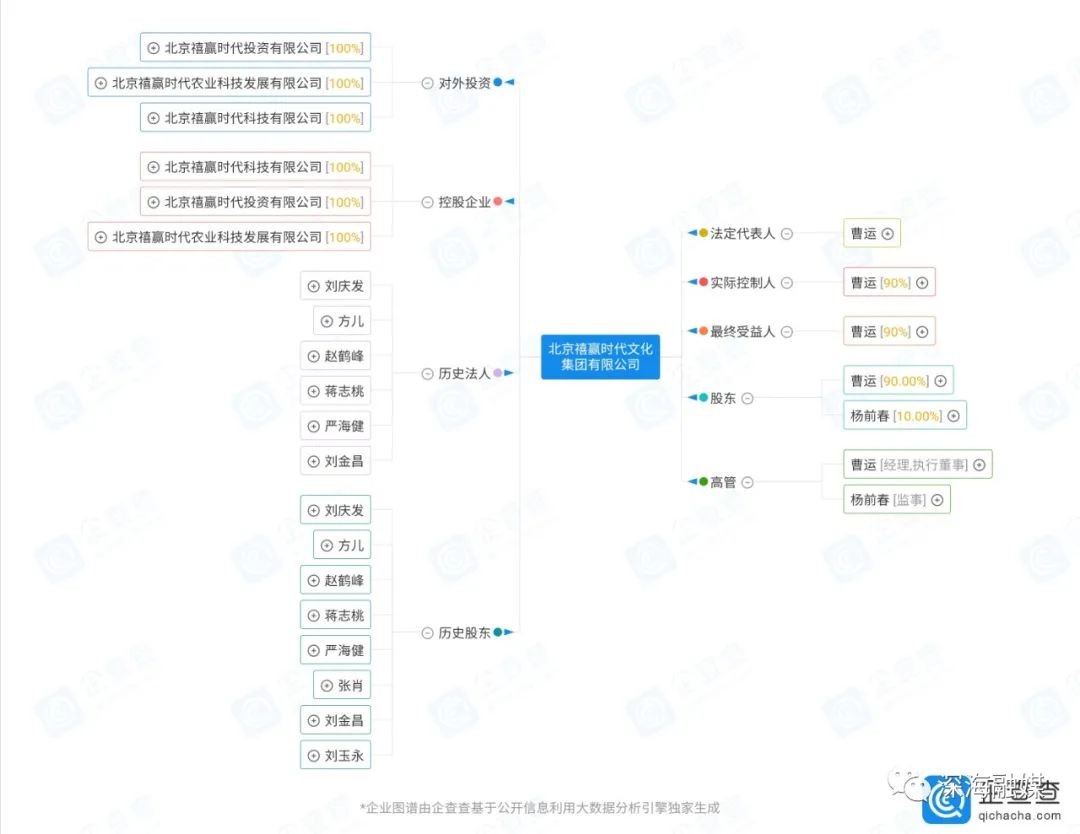Click plus icon next to 曹运 [经理,执行董事]
This screenshot has height=834, width=1080.
coord(979,465)
